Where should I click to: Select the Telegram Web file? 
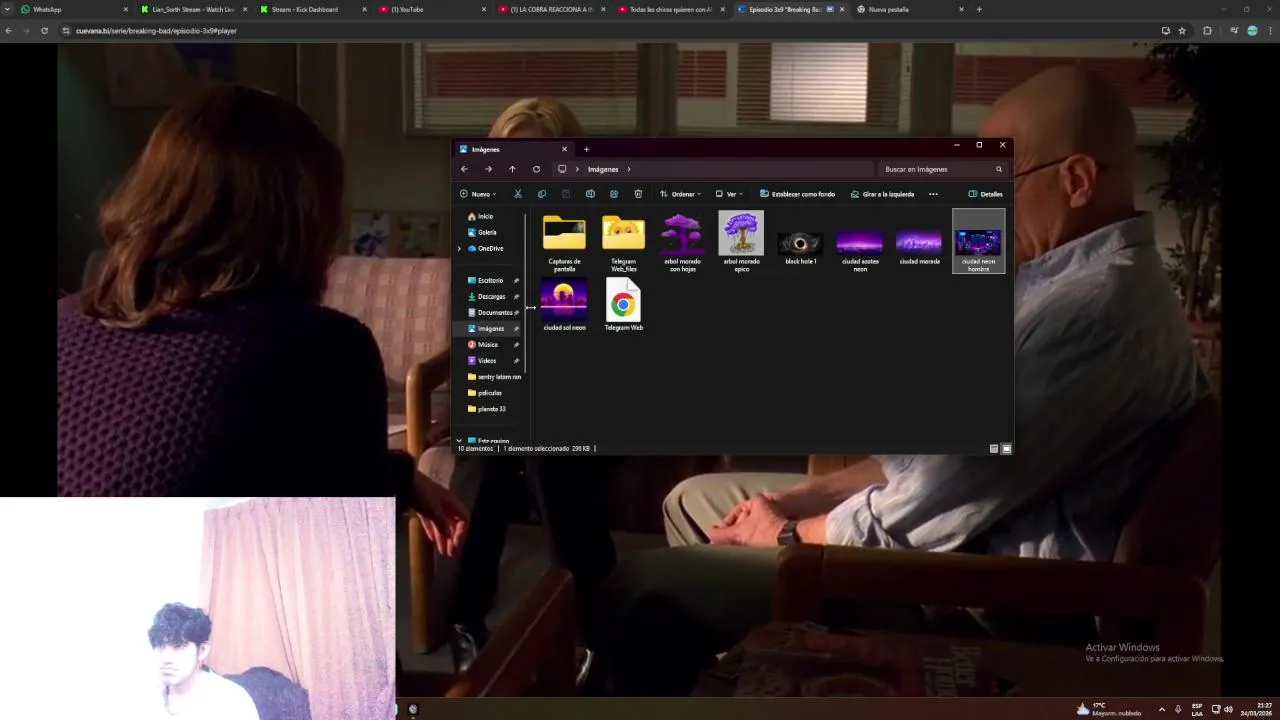click(x=623, y=305)
